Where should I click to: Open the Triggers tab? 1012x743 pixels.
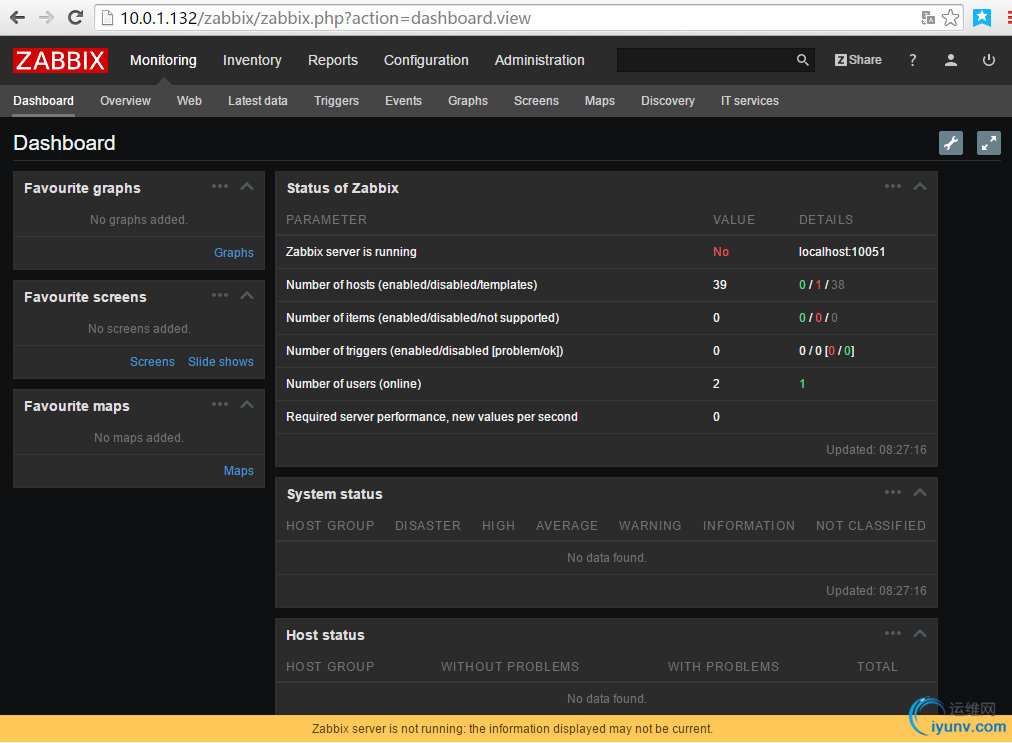coord(336,101)
